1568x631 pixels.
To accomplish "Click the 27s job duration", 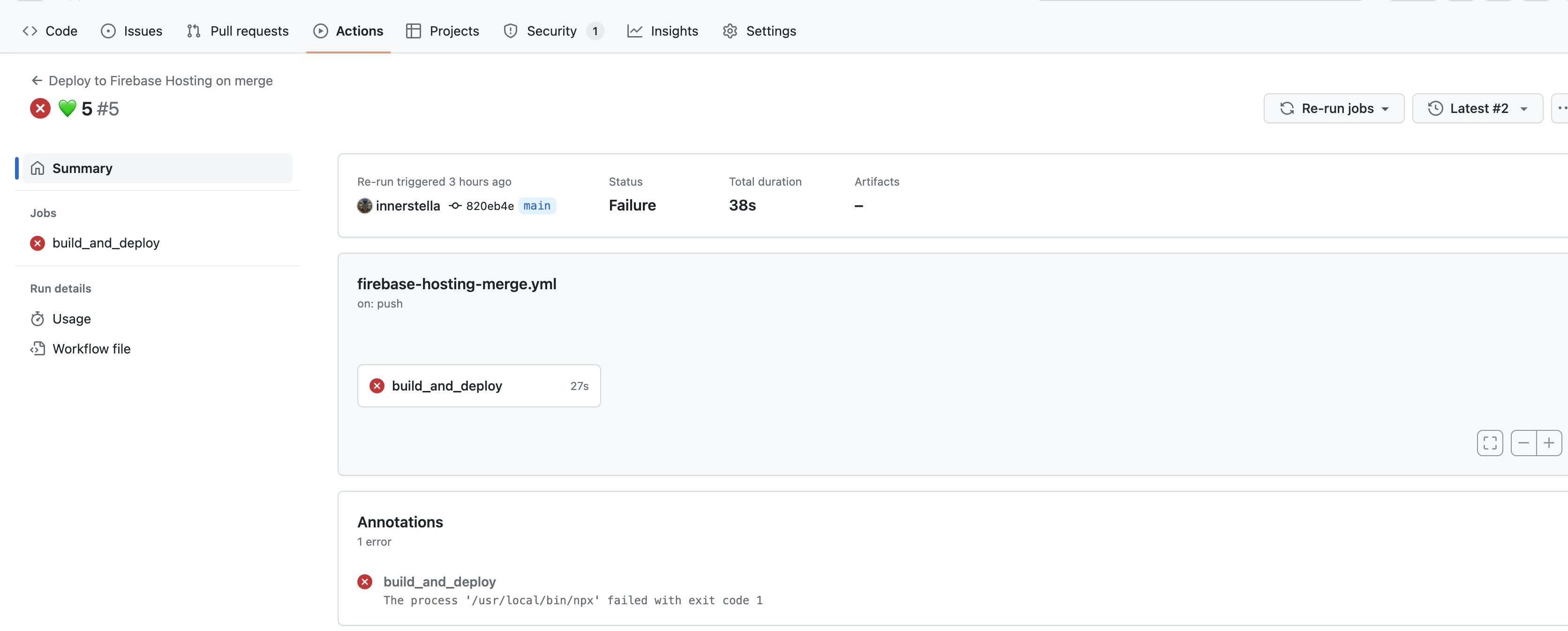I will coord(579,386).
